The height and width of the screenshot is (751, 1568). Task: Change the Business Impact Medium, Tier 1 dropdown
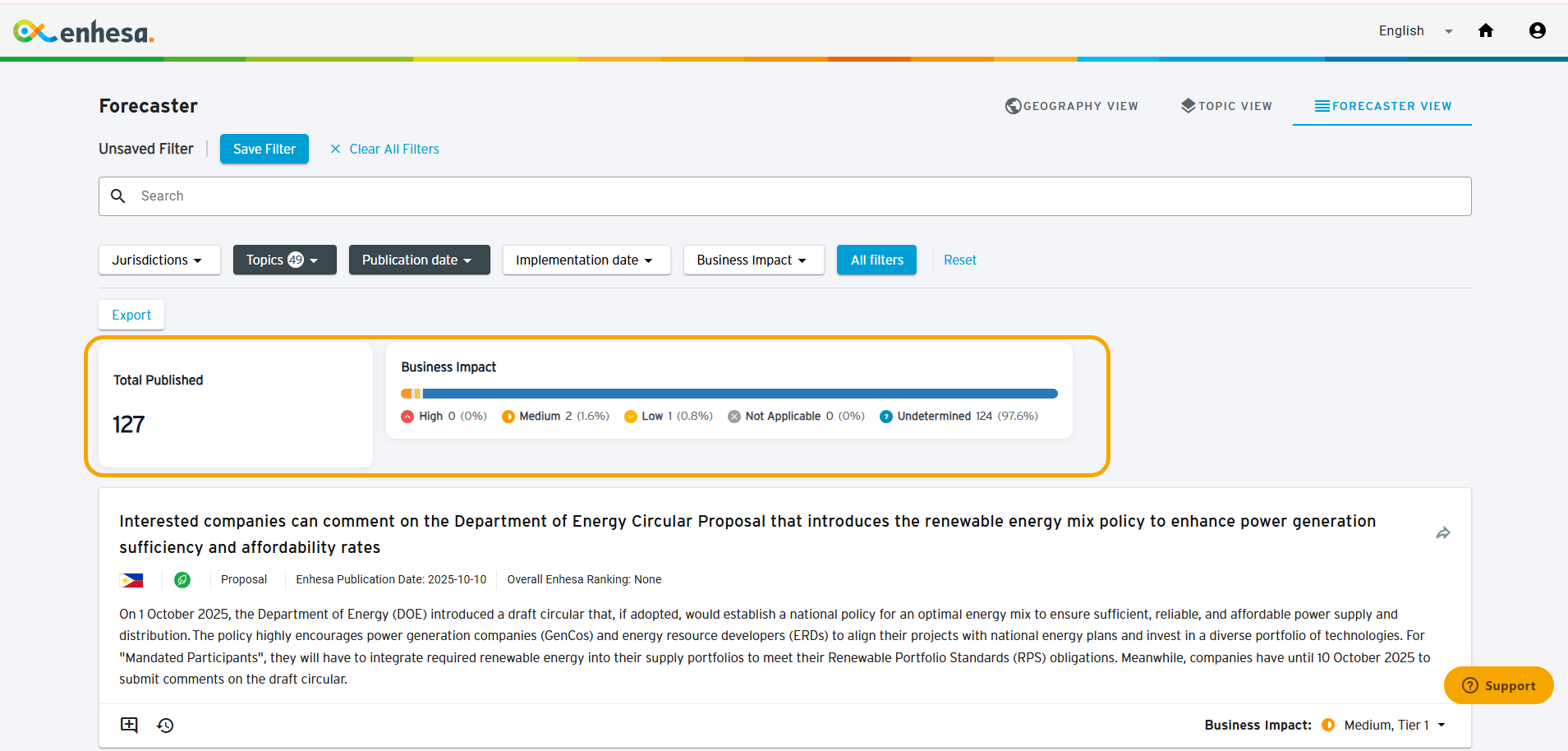[1394, 725]
